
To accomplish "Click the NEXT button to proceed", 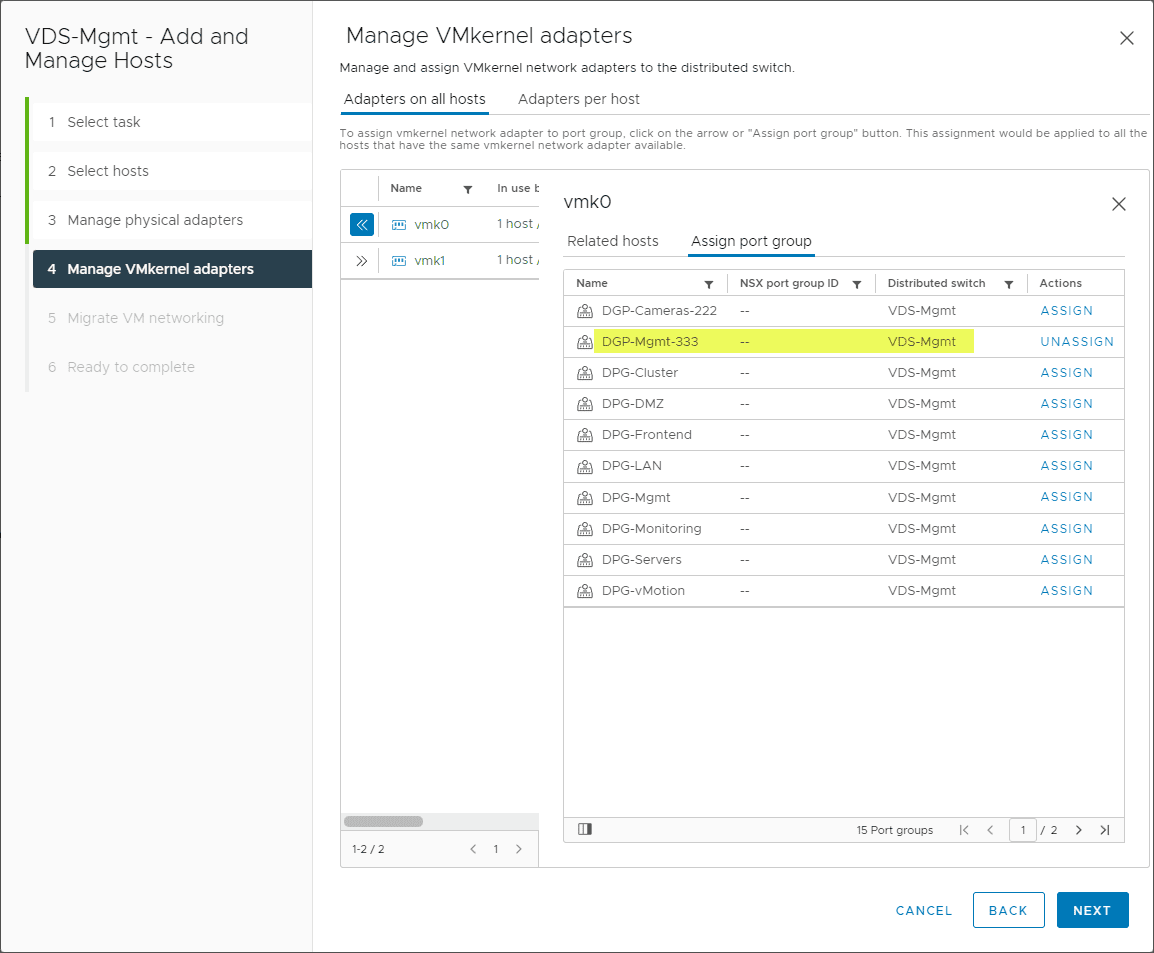I will pos(1092,910).
